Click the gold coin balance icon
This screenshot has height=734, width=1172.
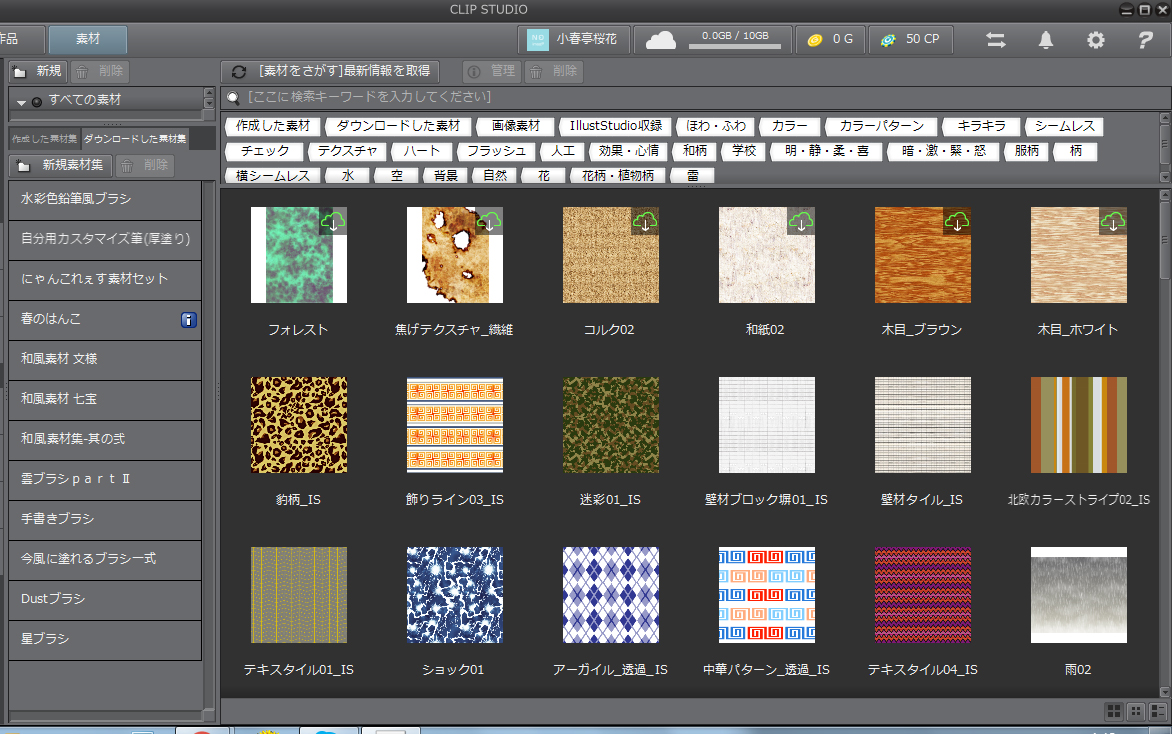point(815,40)
